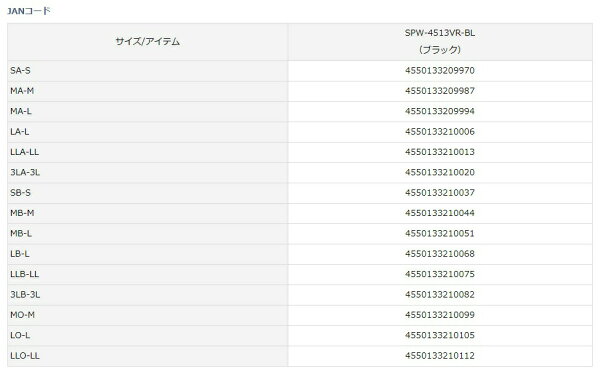Click the 3LB-3L size cell
Viewport: 600px width, 374px height.
pyautogui.click(x=148, y=295)
